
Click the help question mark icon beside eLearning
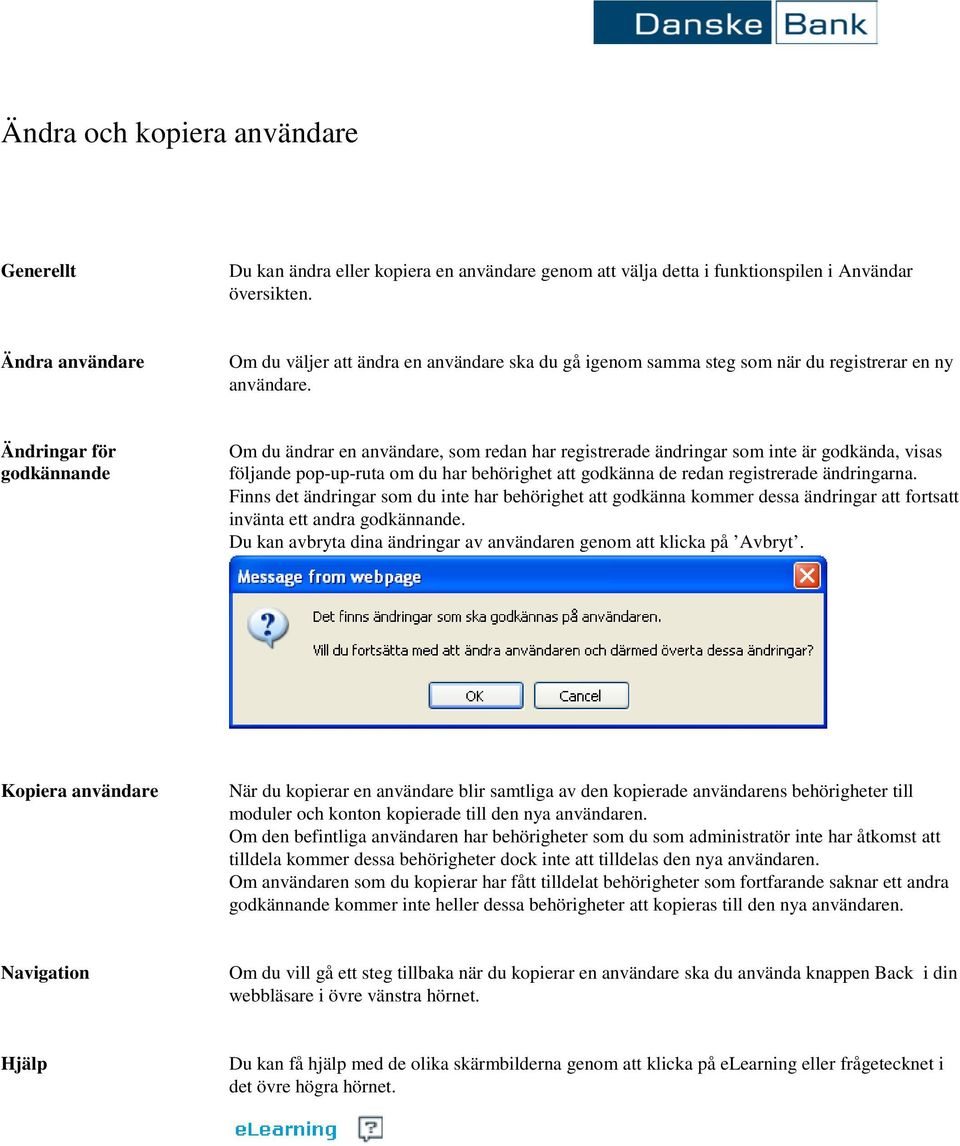coord(370,1128)
